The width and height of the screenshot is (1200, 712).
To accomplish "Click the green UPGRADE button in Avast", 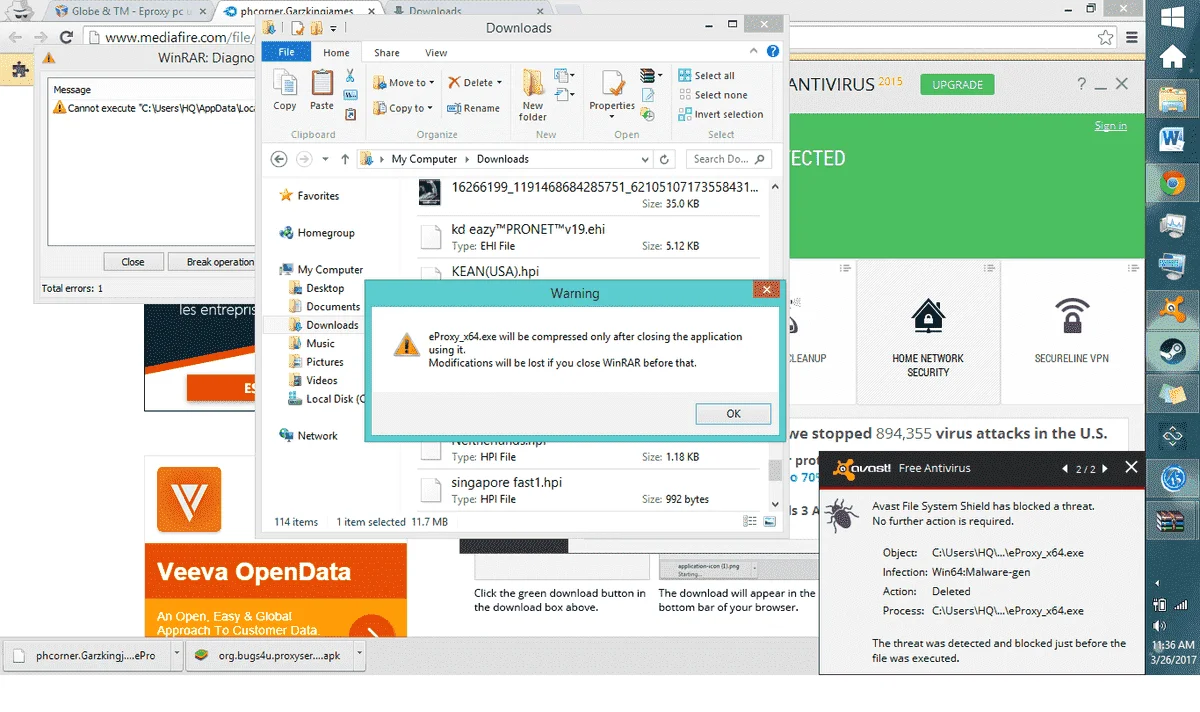I will [x=957, y=85].
